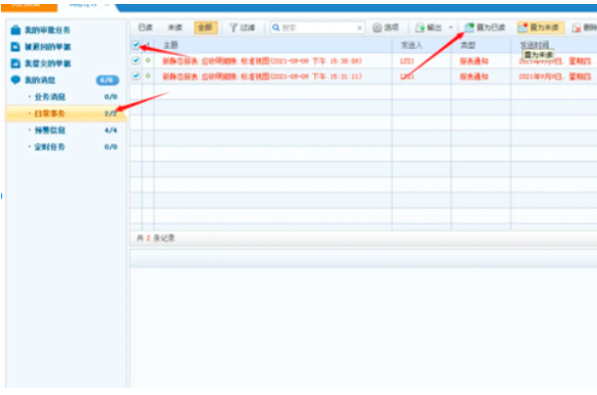Click the 选项 options gear icon
Image resolution: width=597 pixels, height=395 pixels.
377,27
